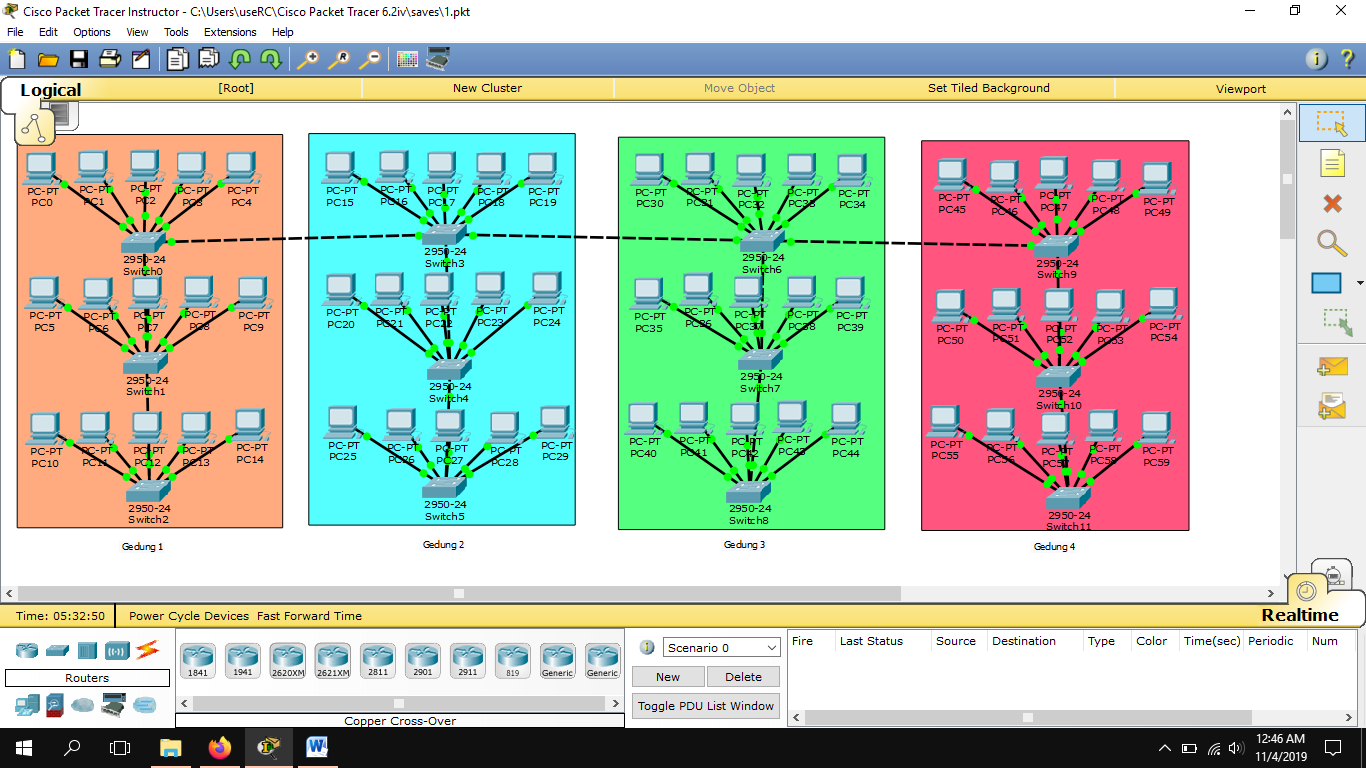This screenshot has height=768, width=1366.
Task: Zoom in with the plus magnifier
Action: [x=308, y=59]
